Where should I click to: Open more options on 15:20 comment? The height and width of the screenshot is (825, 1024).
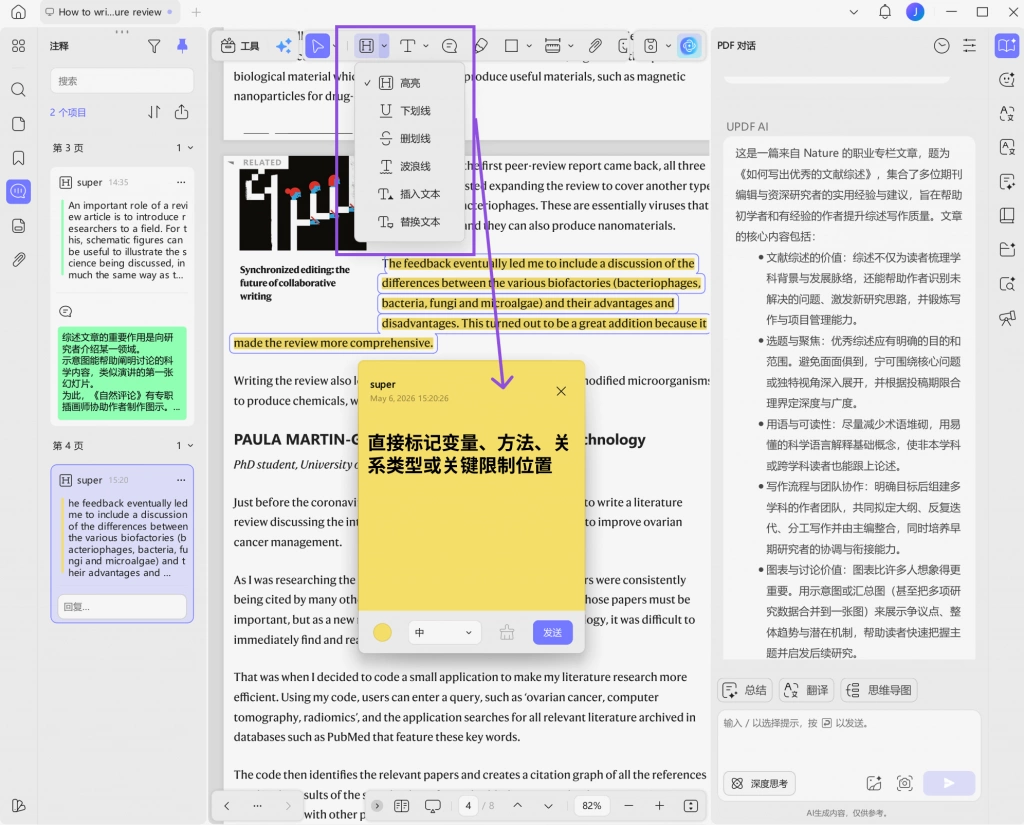click(x=181, y=480)
